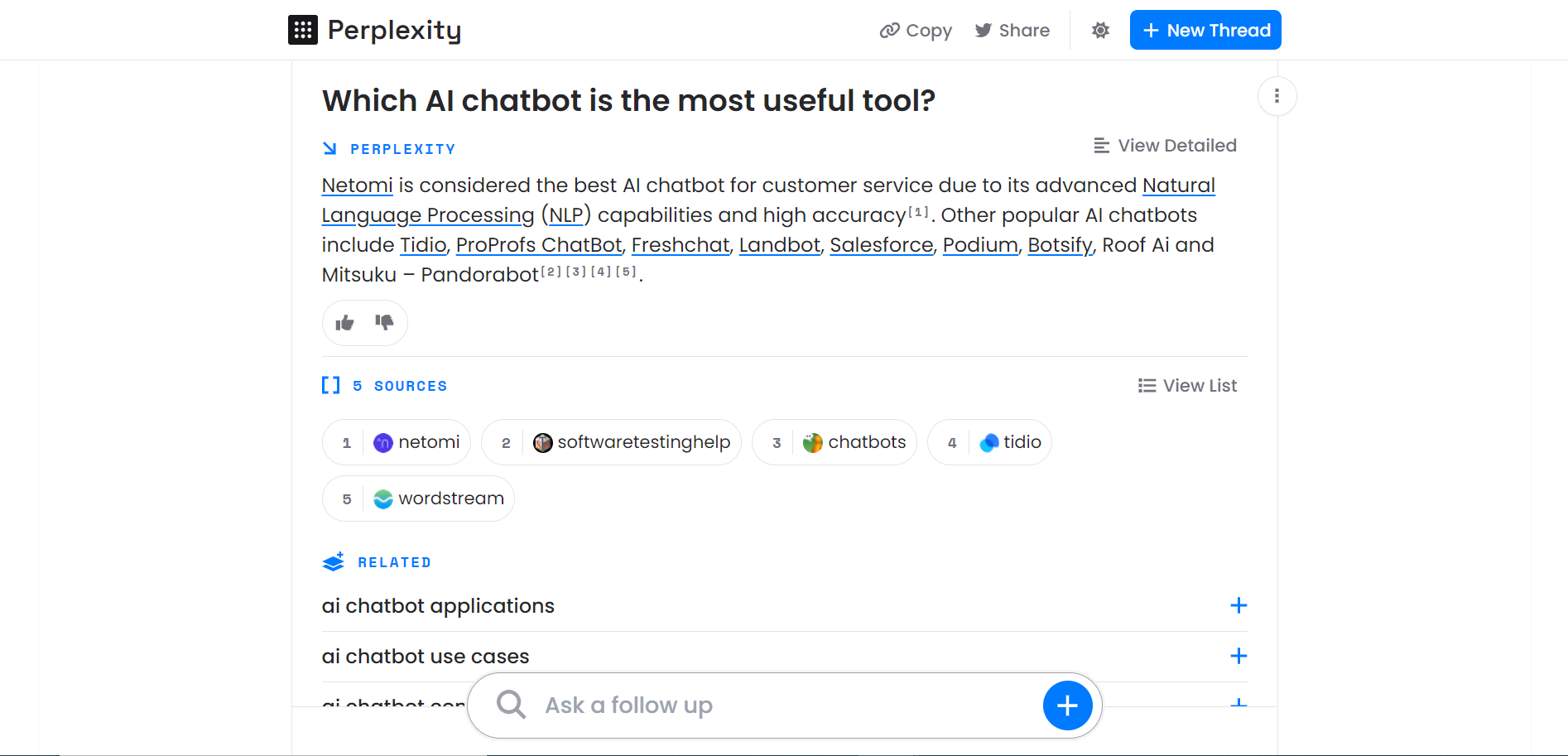Image resolution: width=1568 pixels, height=756 pixels.
Task: Open the three-dot options menu
Action: [x=1277, y=96]
